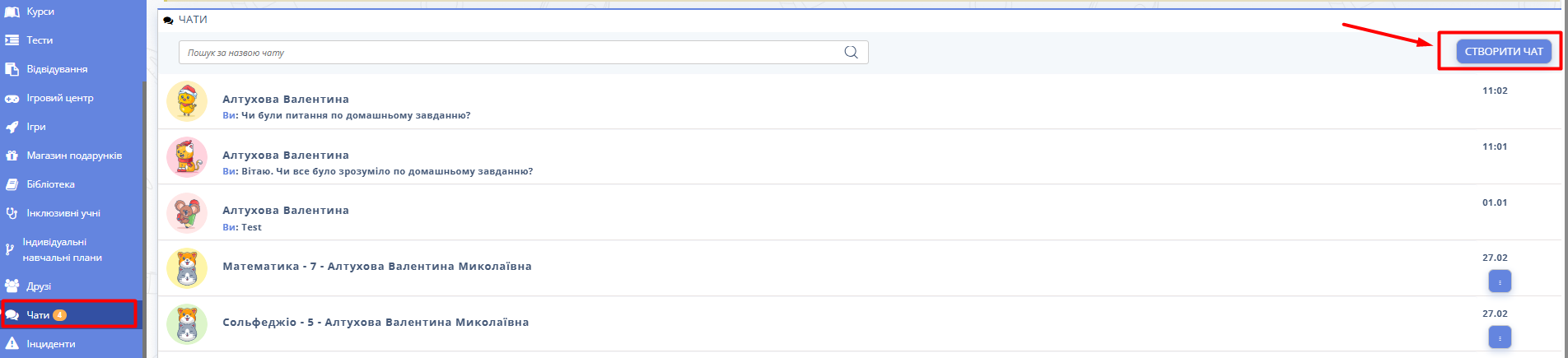Image resolution: width=1568 pixels, height=358 pixels.
Task: Click the Courses book icon in sidebar
Action: point(12,12)
